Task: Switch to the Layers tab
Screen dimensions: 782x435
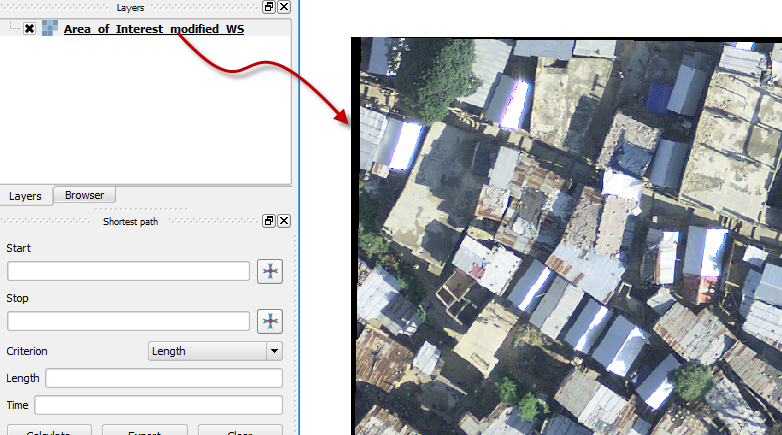Action: [25, 196]
